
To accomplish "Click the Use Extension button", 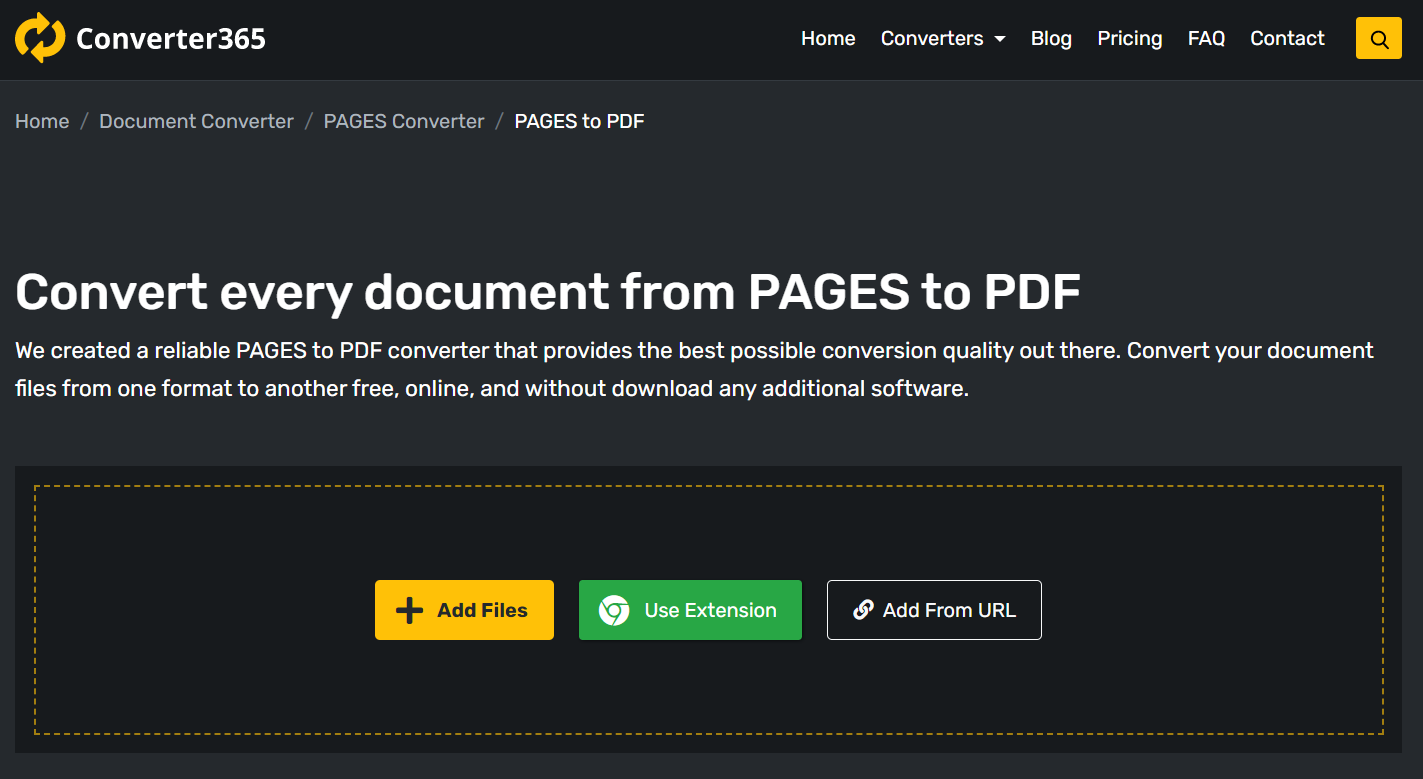I will pyautogui.click(x=689, y=610).
